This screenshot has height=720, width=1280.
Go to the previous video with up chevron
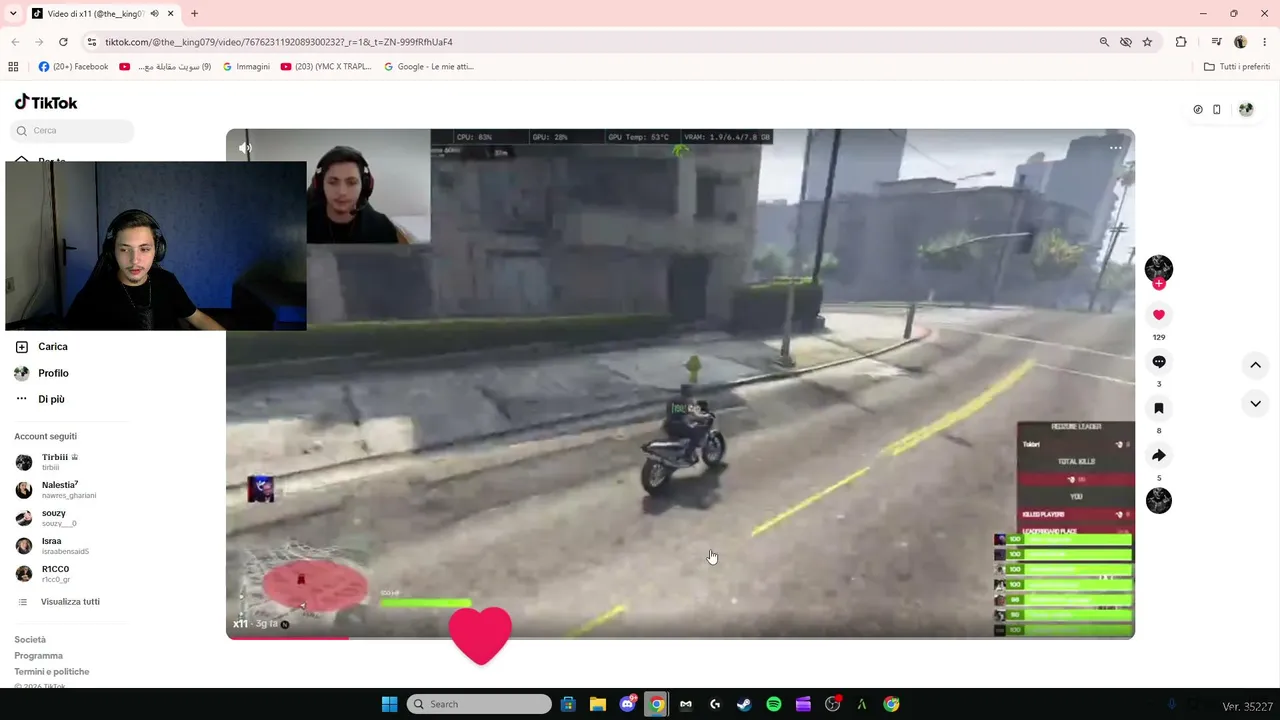pos(1255,365)
